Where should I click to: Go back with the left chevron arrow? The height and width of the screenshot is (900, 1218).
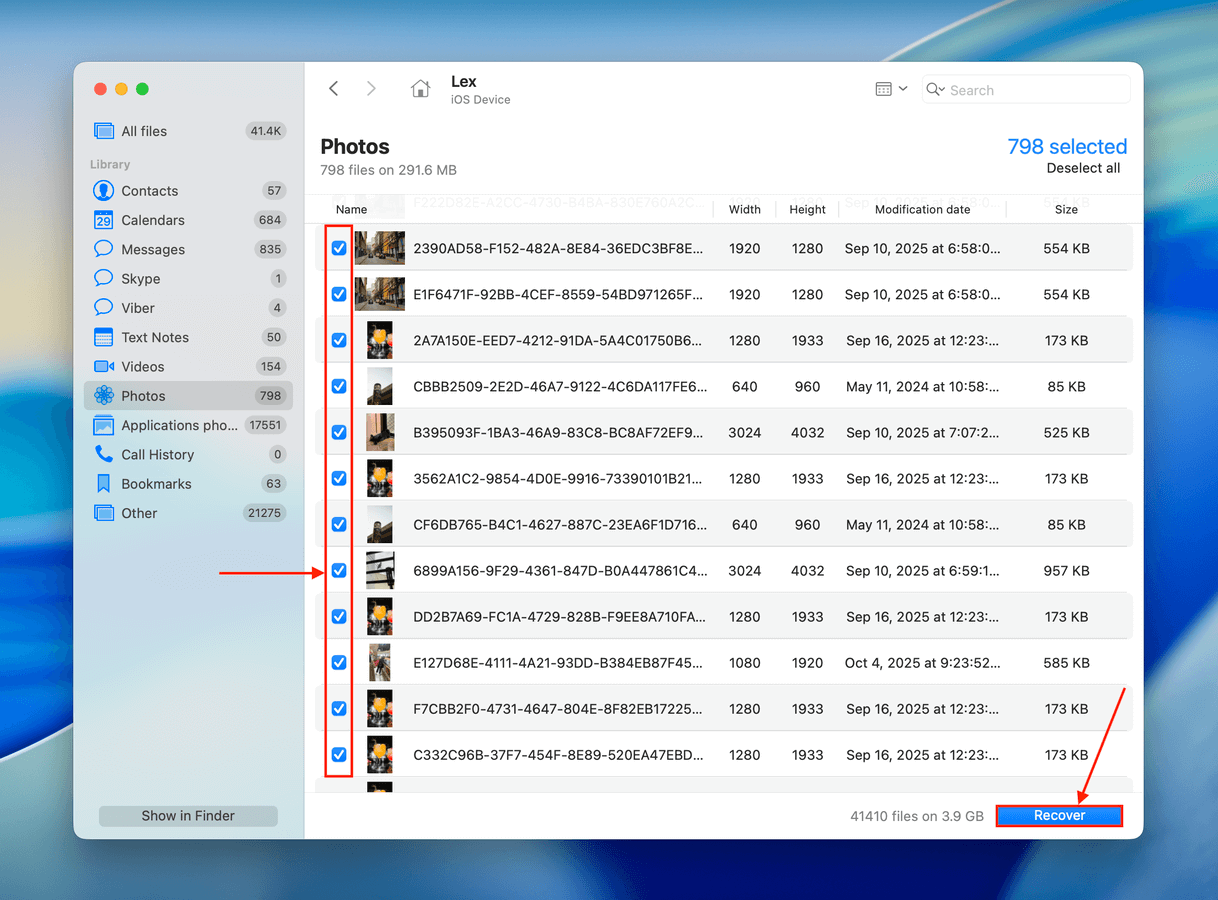coord(334,89)
